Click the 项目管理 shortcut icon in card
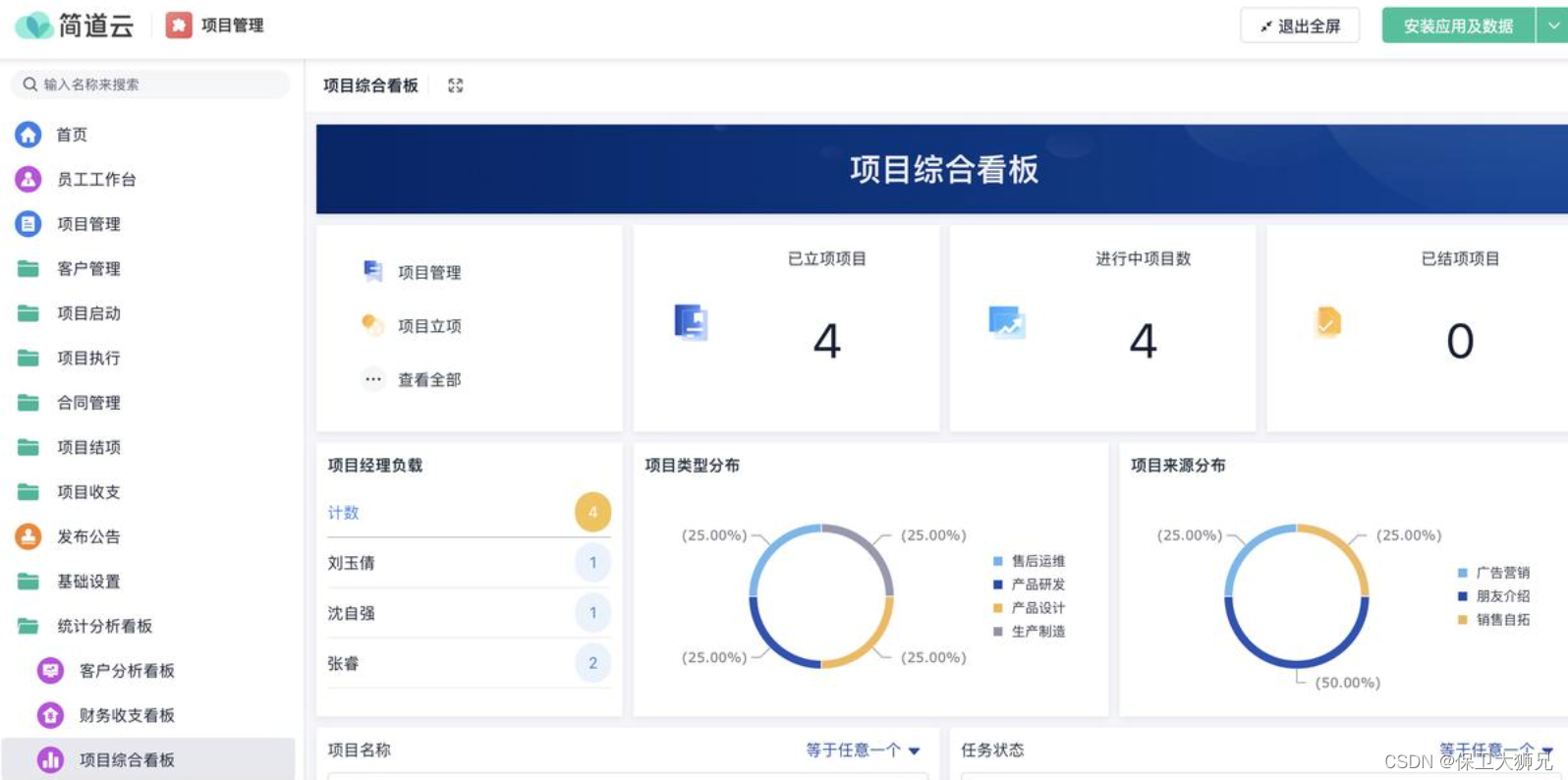 coord(372,271)
